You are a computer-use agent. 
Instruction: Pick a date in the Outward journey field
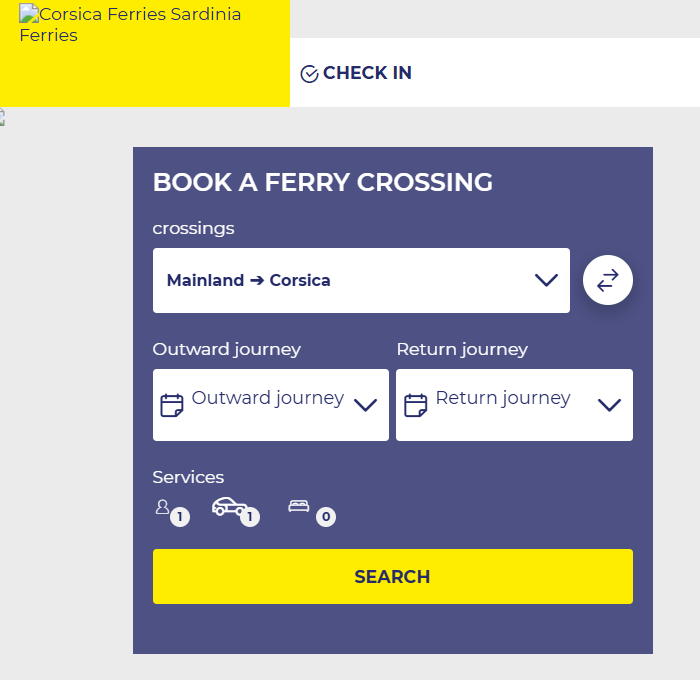[x=267, y=398]
